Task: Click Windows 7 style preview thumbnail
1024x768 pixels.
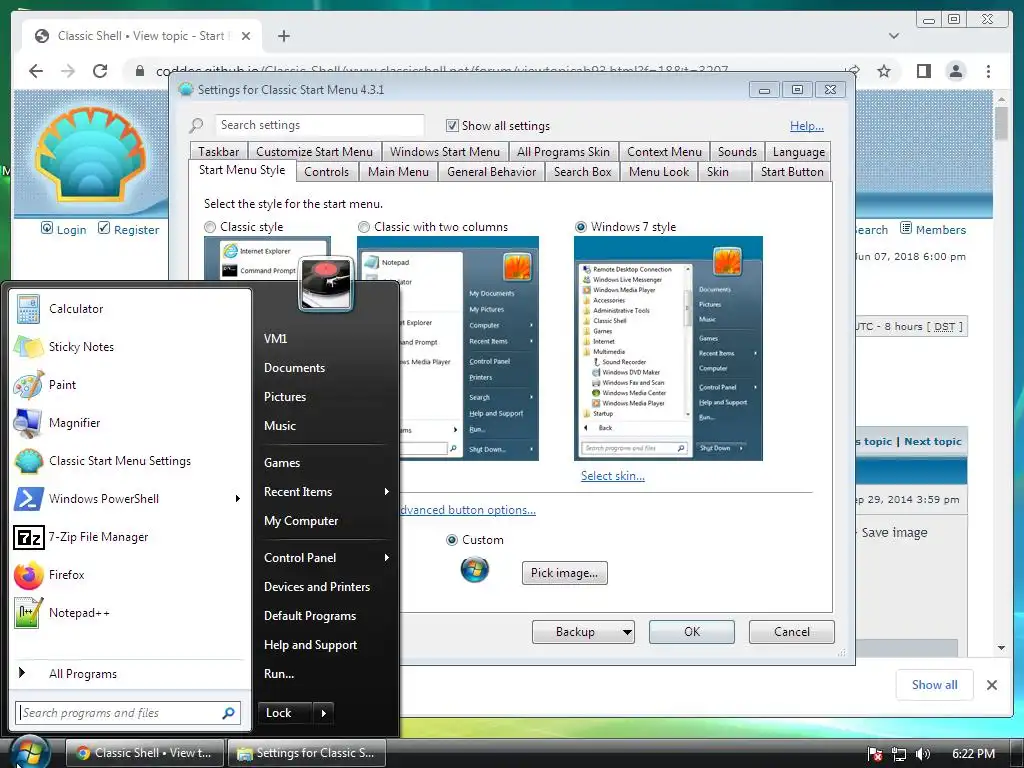Action: [x=668, y=349]
